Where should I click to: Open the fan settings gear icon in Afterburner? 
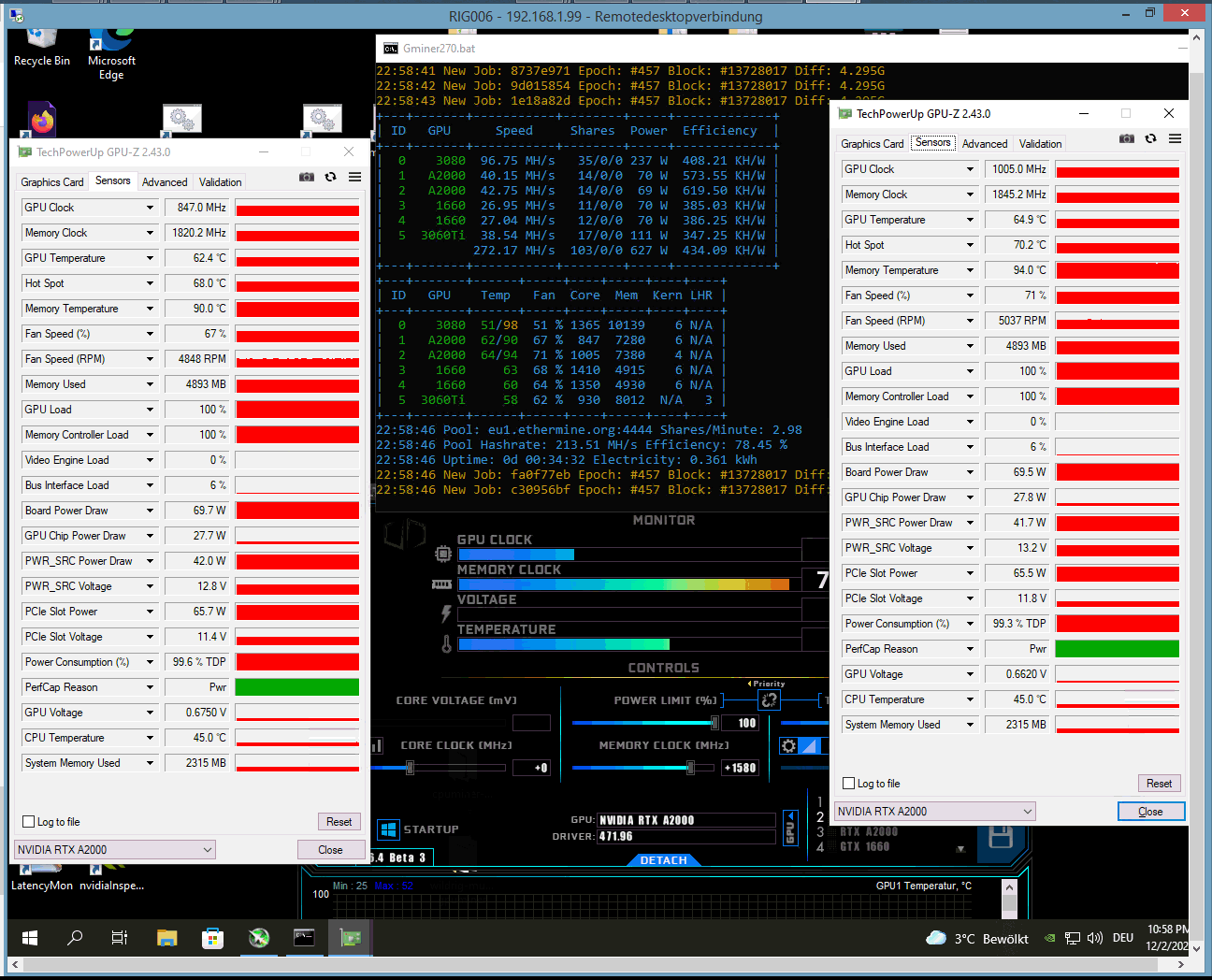[x=789, y=745]
